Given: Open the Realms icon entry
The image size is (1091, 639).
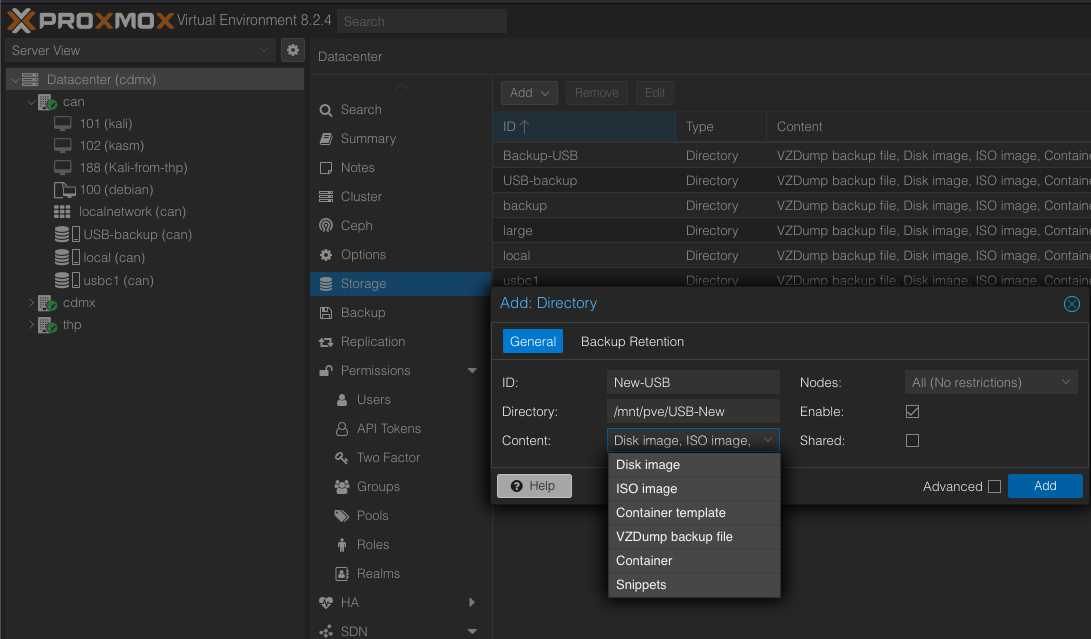Looking at the screenshot, I should click(x=340, y=574).
